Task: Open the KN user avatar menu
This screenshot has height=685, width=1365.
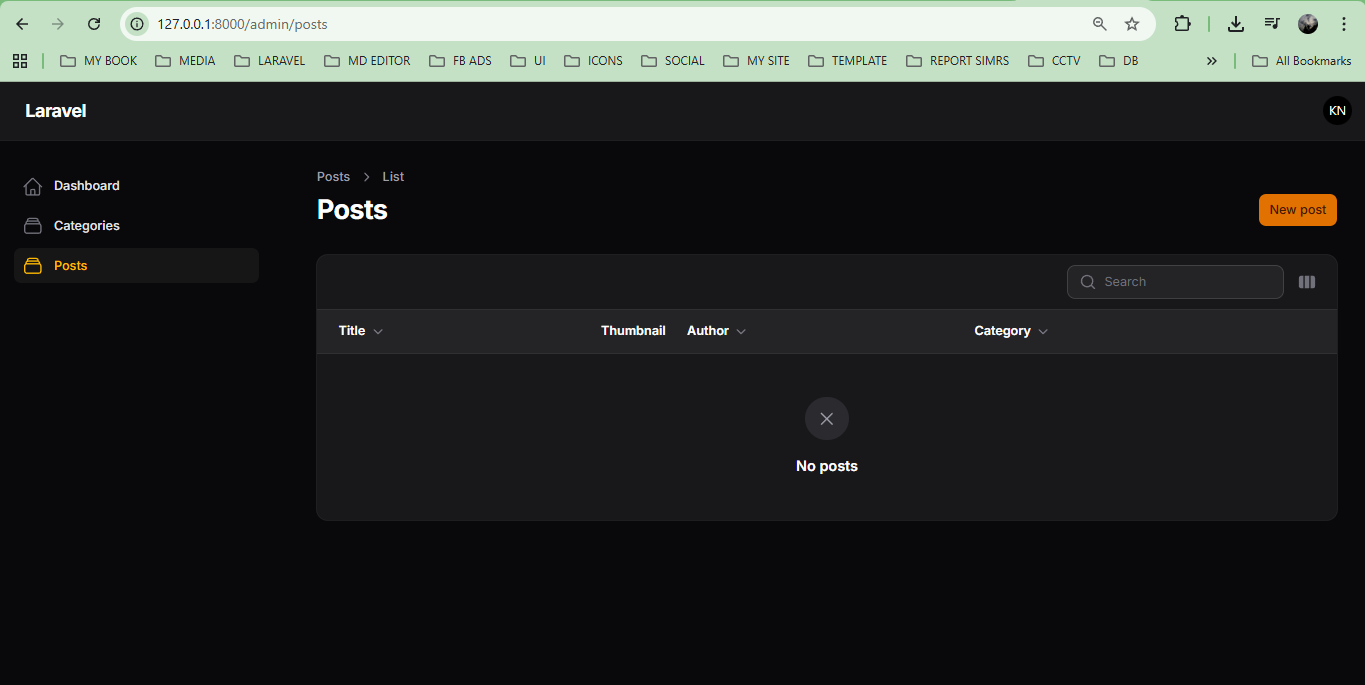Action: (x=1336, y=111)
